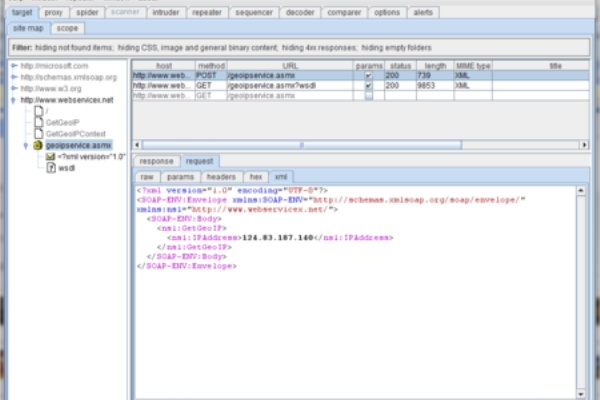Viewport: 600px width, 400px height.
Task: Click the envelope icon of xml version node
Action: (50, 157)
